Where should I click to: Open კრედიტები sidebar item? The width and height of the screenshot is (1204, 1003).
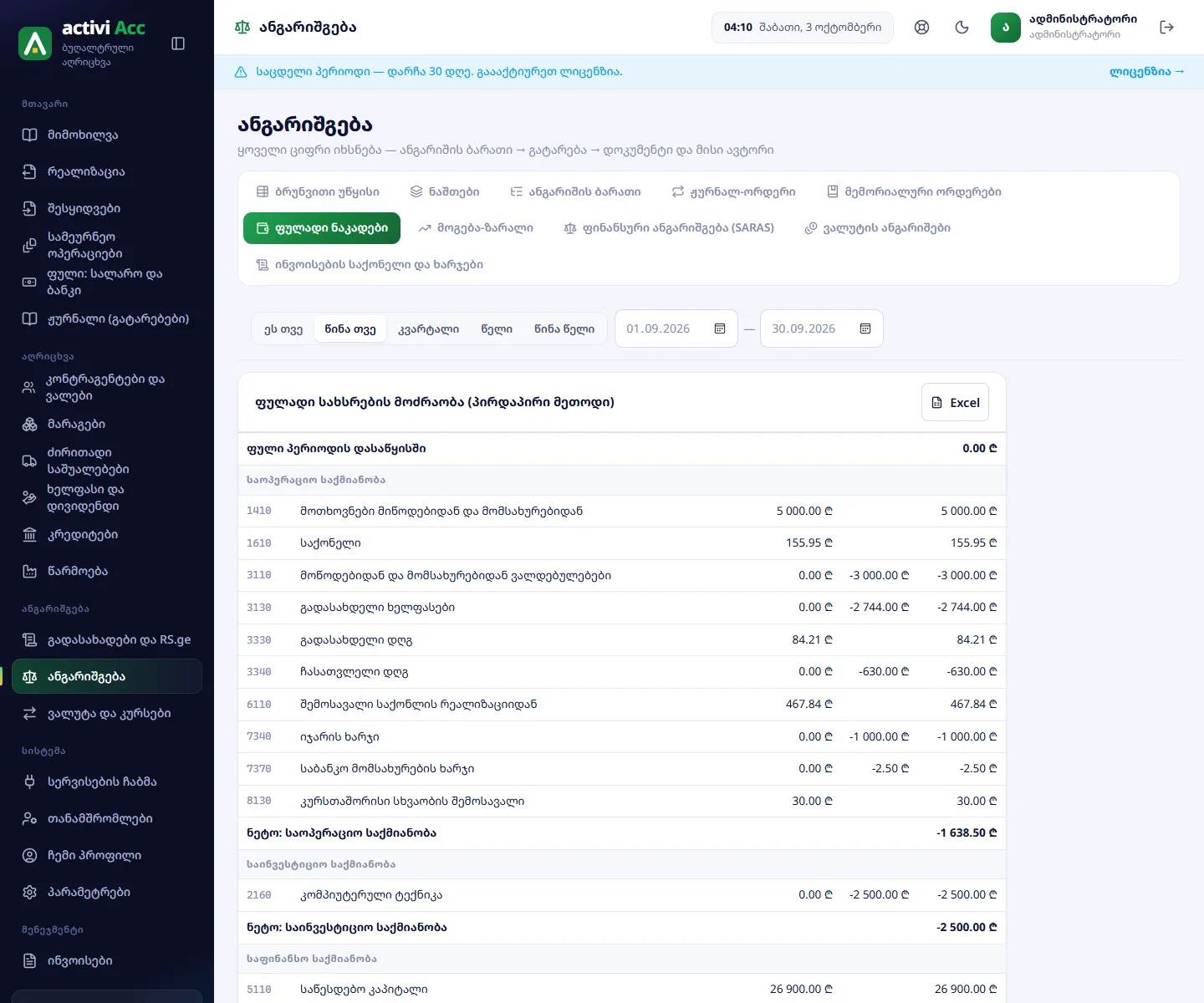[107, 534]
